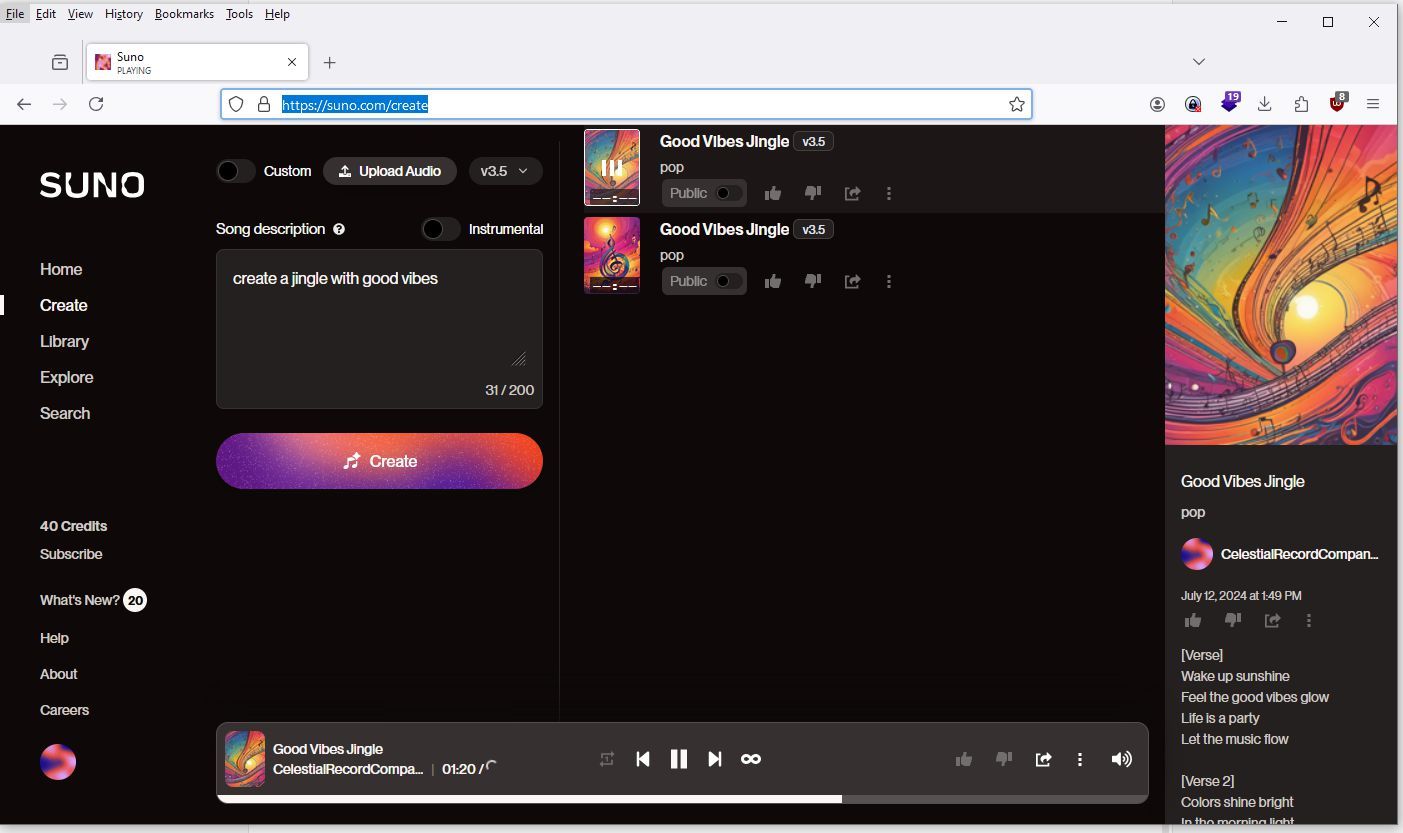This screenshot has height=833, width=1403.
Task: Close the Suno tab
Action: tap(292, 62)
